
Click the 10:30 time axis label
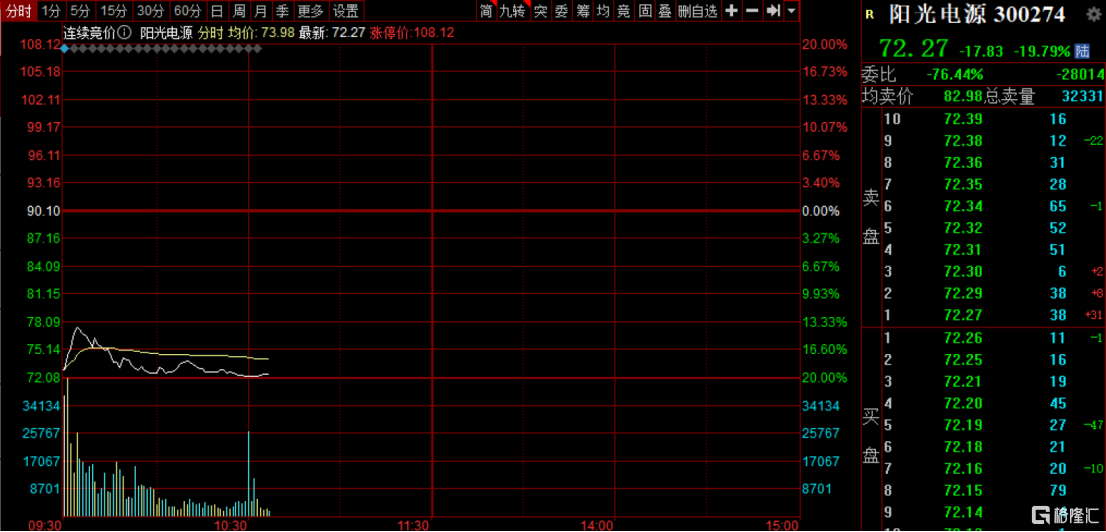click(231, 525)
